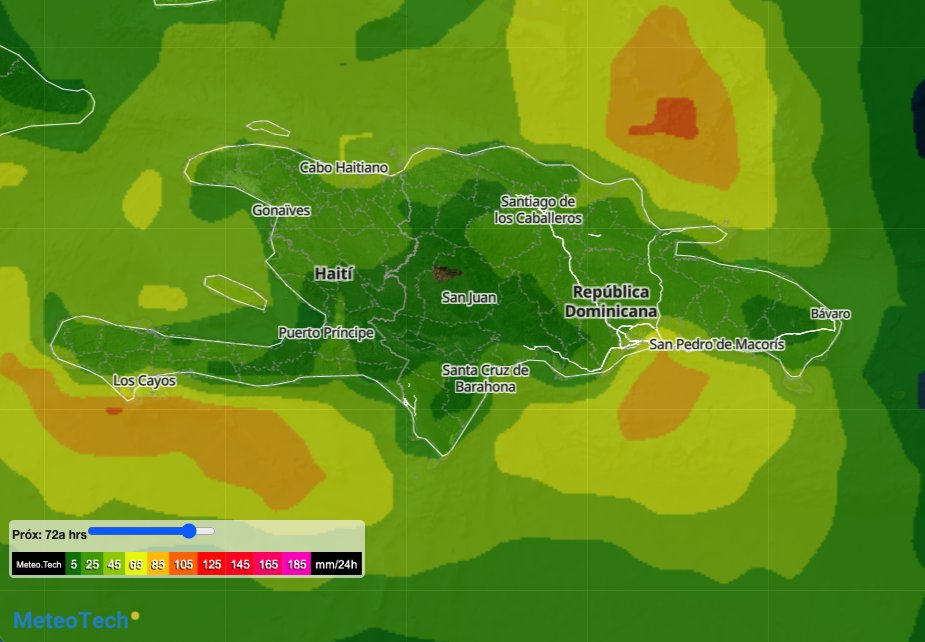Select the orange '105' legend swatch
Viewport: 925px width, 642px height.
coord(181,565)
